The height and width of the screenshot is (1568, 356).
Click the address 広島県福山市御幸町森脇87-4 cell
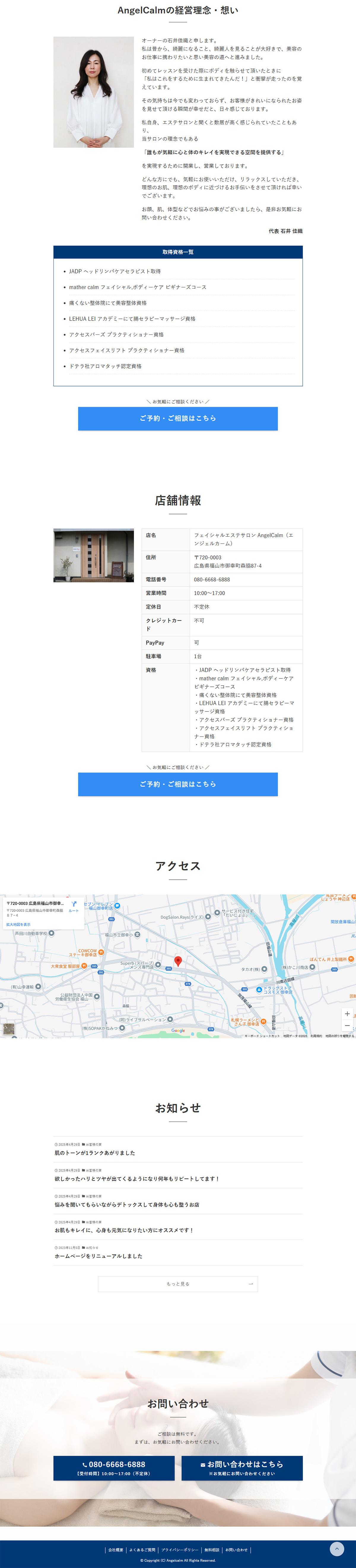click(x=228, y=565)
